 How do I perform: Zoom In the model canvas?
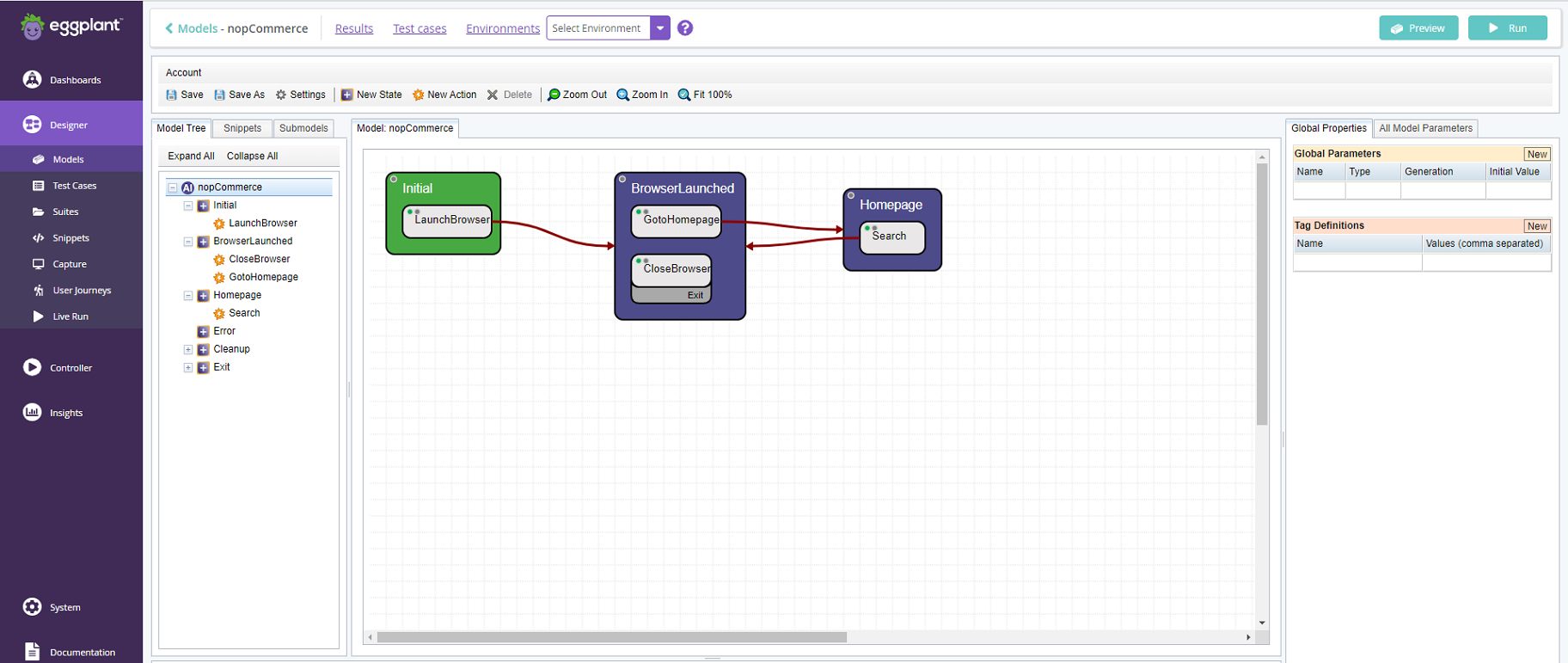pos(642,95)
